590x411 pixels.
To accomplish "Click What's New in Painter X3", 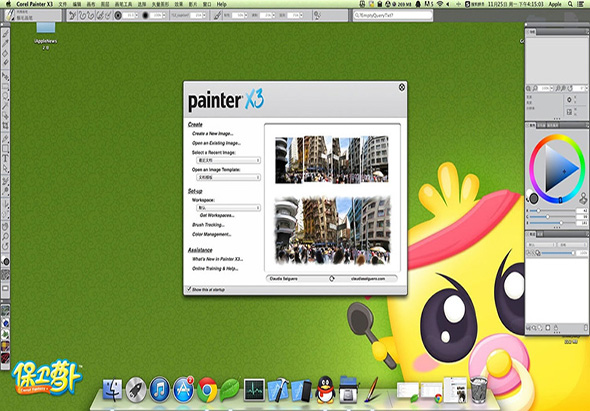I will (217, 259).
